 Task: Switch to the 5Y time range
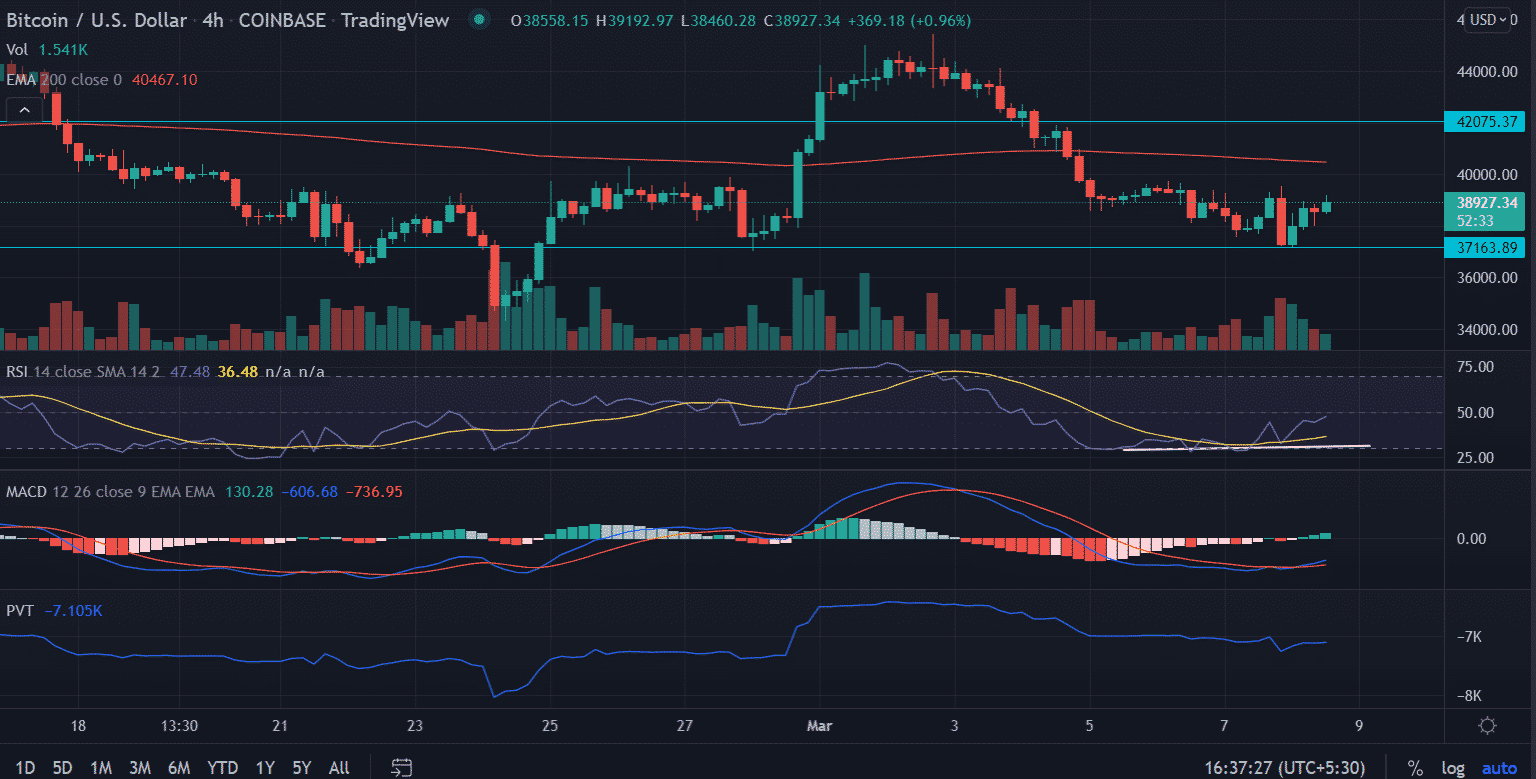[x=303, y=768]
